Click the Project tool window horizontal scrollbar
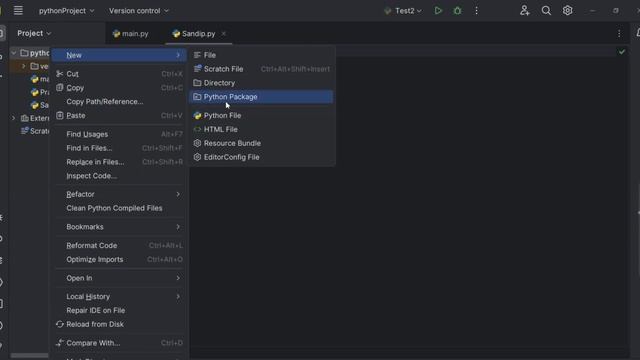 29,356
